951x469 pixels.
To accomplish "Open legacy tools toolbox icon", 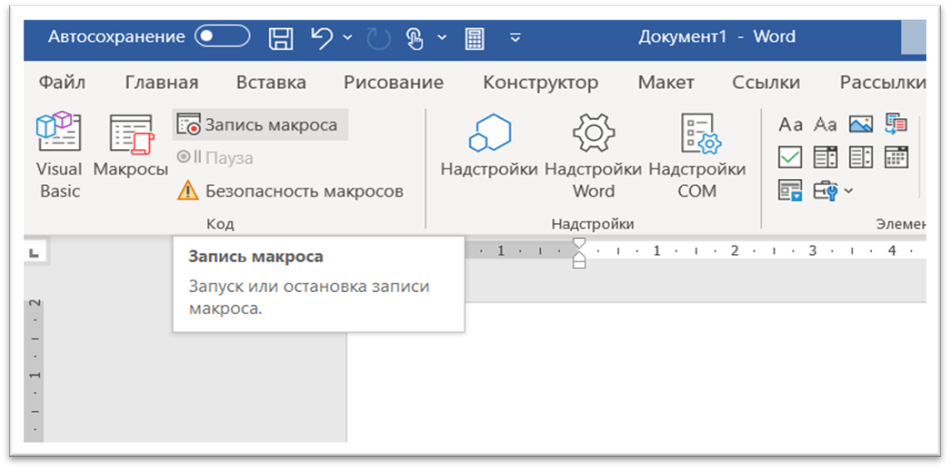I will click(825, 191).
